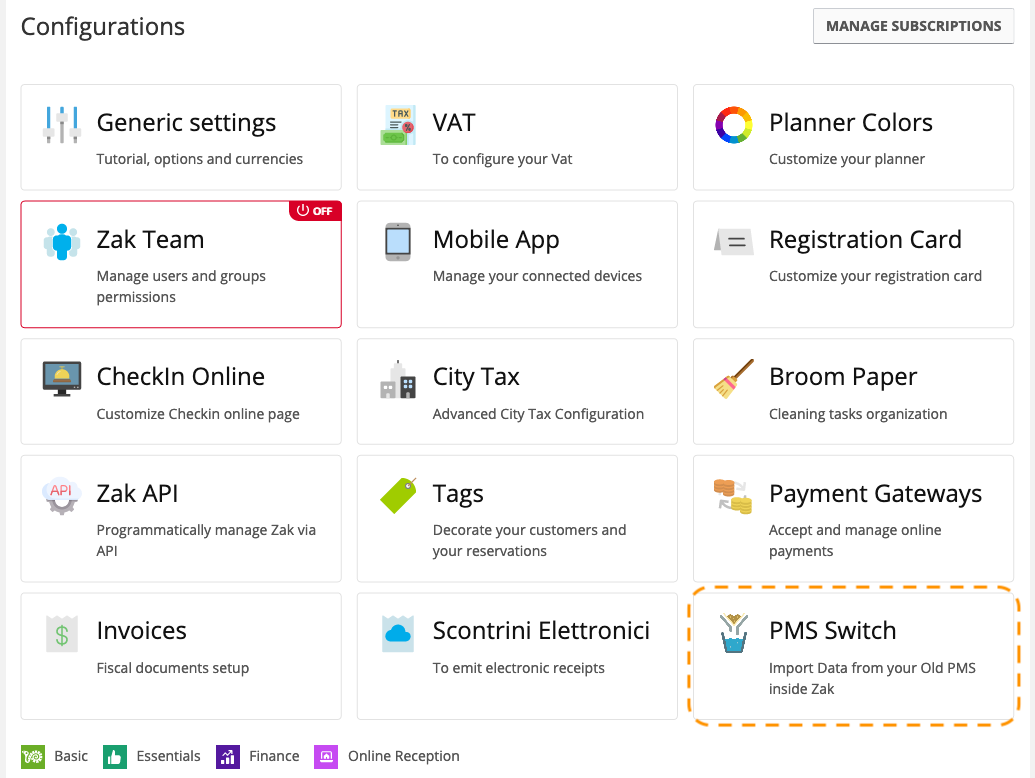This screenshot has height=778, width=1035.
Task: Click 'Decorate your customers and your reservations' text
Action: (529, 540)
